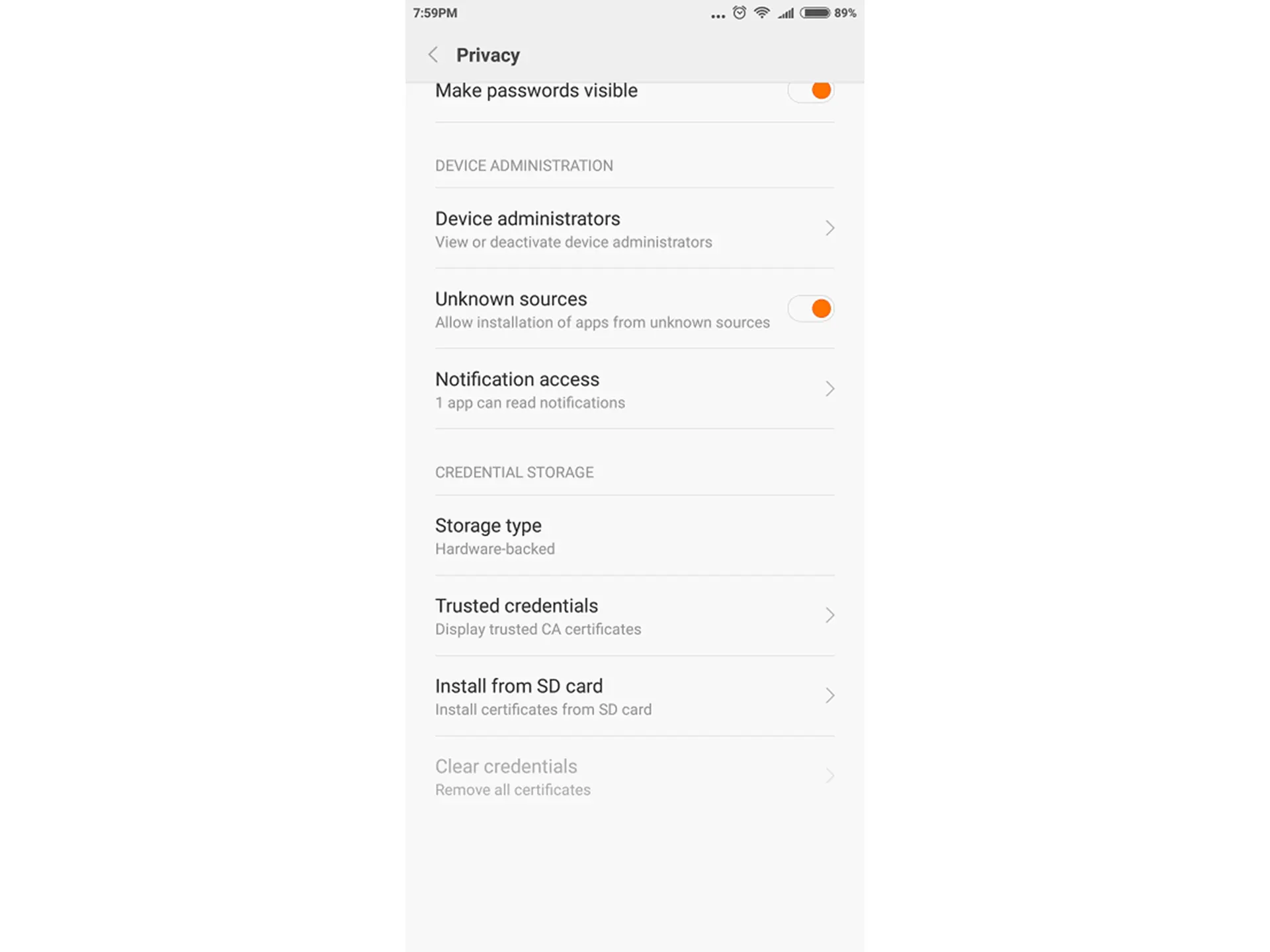Open Install from SD card screen
The image size is (1270, 952).
635,696
